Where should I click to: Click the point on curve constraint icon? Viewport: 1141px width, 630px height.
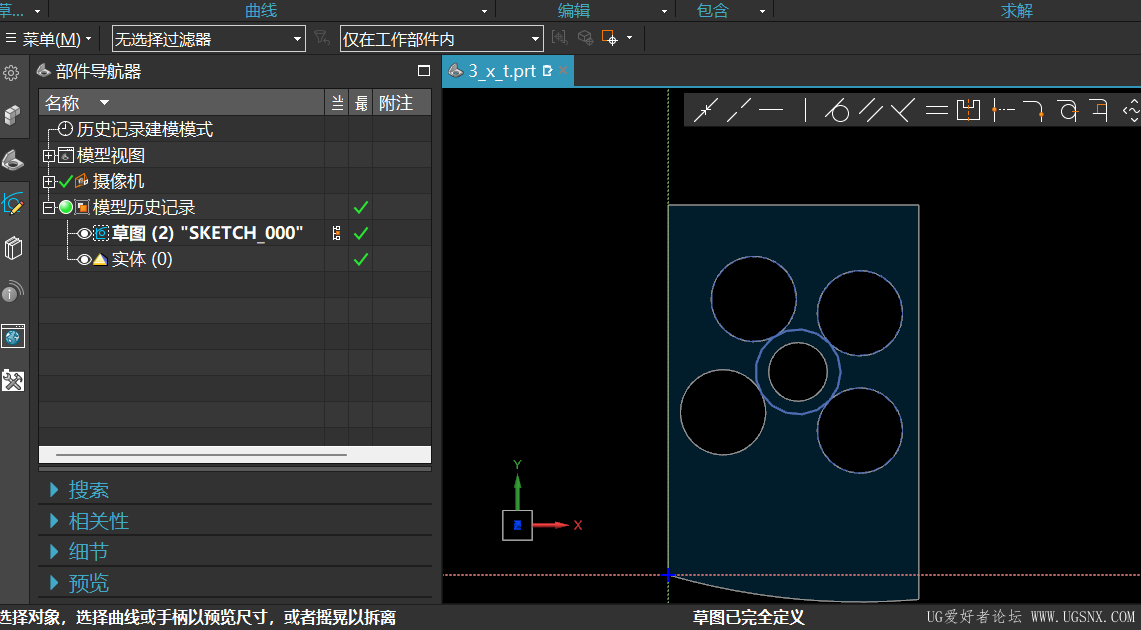coord(1003,111)
